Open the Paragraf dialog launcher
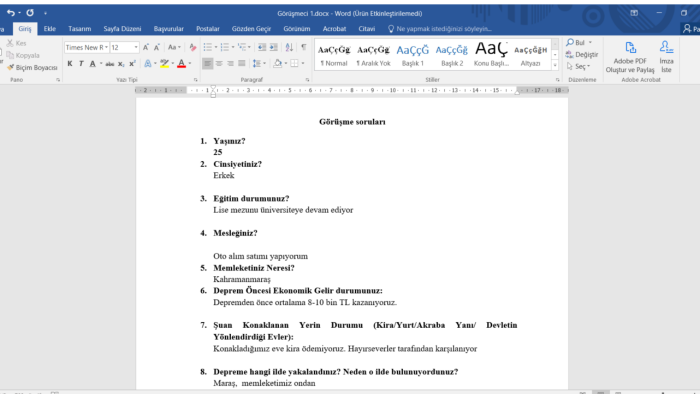Viewport: 700px width, 394px height. (307, 80)
